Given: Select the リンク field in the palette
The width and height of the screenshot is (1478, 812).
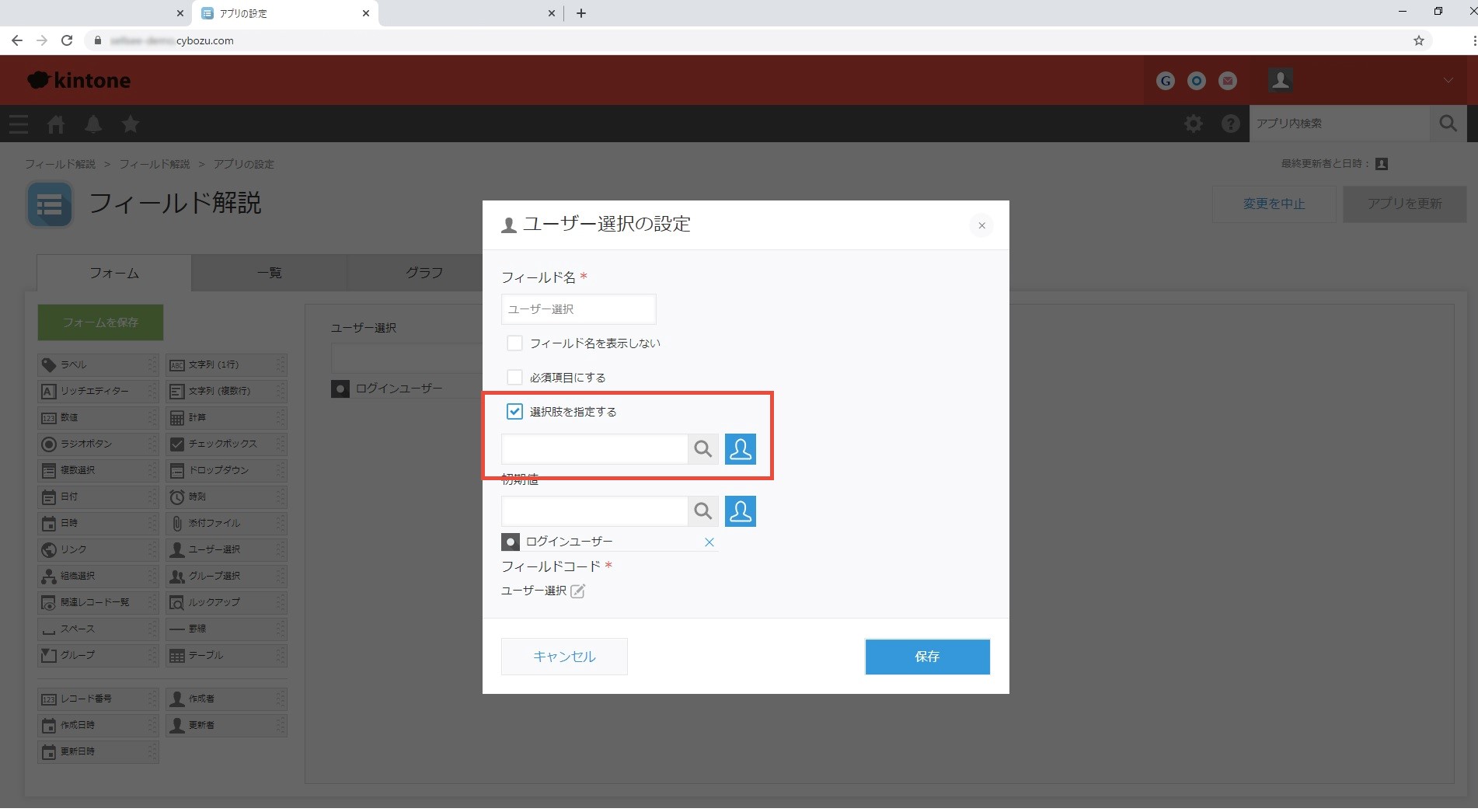Looking at the screenshot, I should (x=98, y=550).
